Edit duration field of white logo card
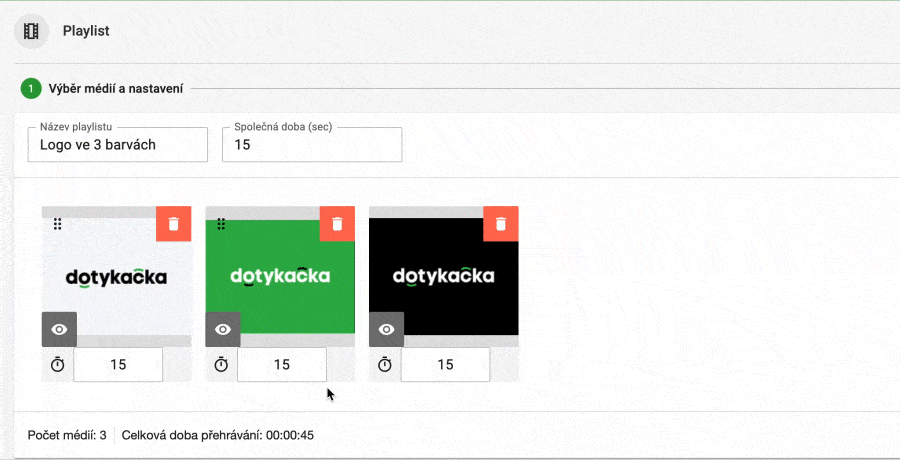The width and height of the screenshot is (900, 460). tap(118, 365)
